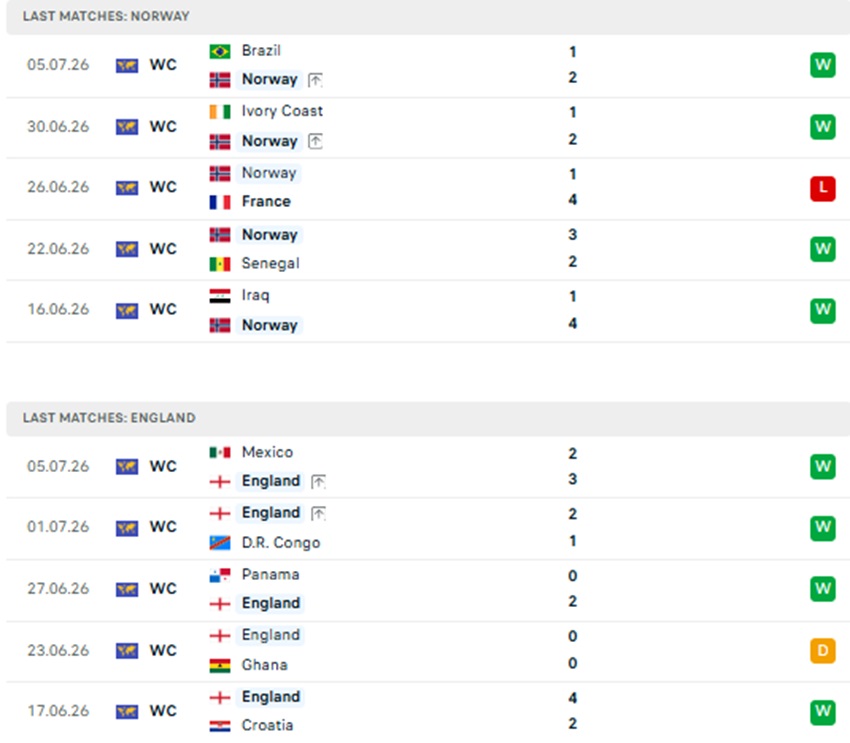Click the Mexico flag icon
Viewport: 850px width, 743px height.
[220, 452]
